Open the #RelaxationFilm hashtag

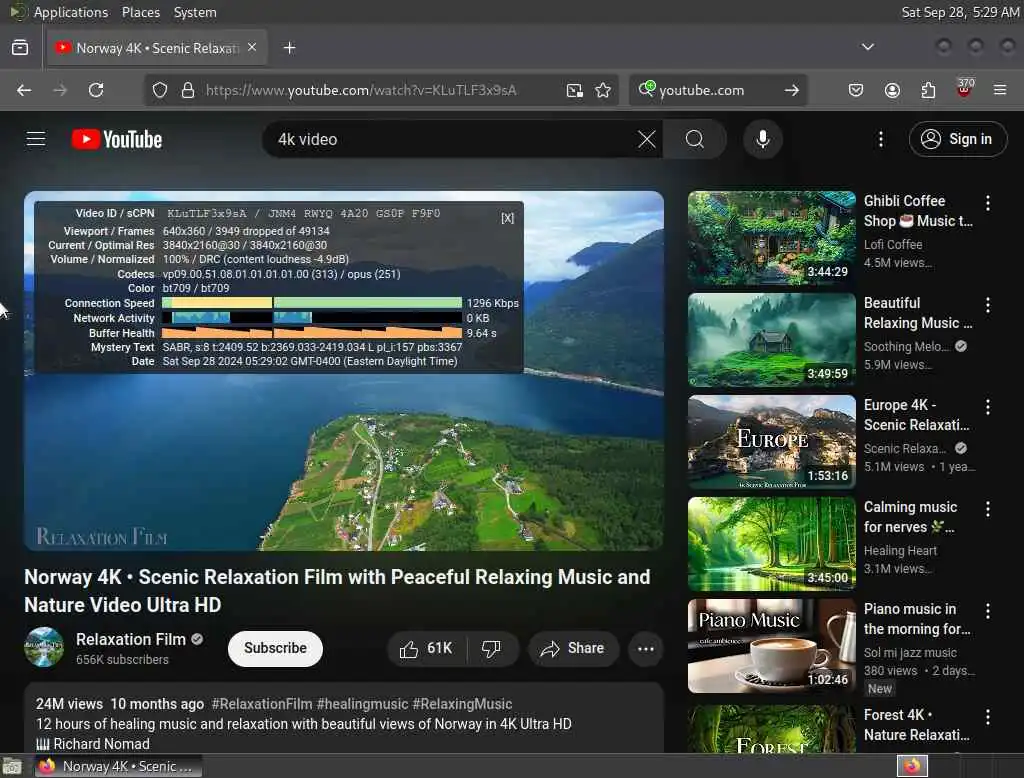262,704
